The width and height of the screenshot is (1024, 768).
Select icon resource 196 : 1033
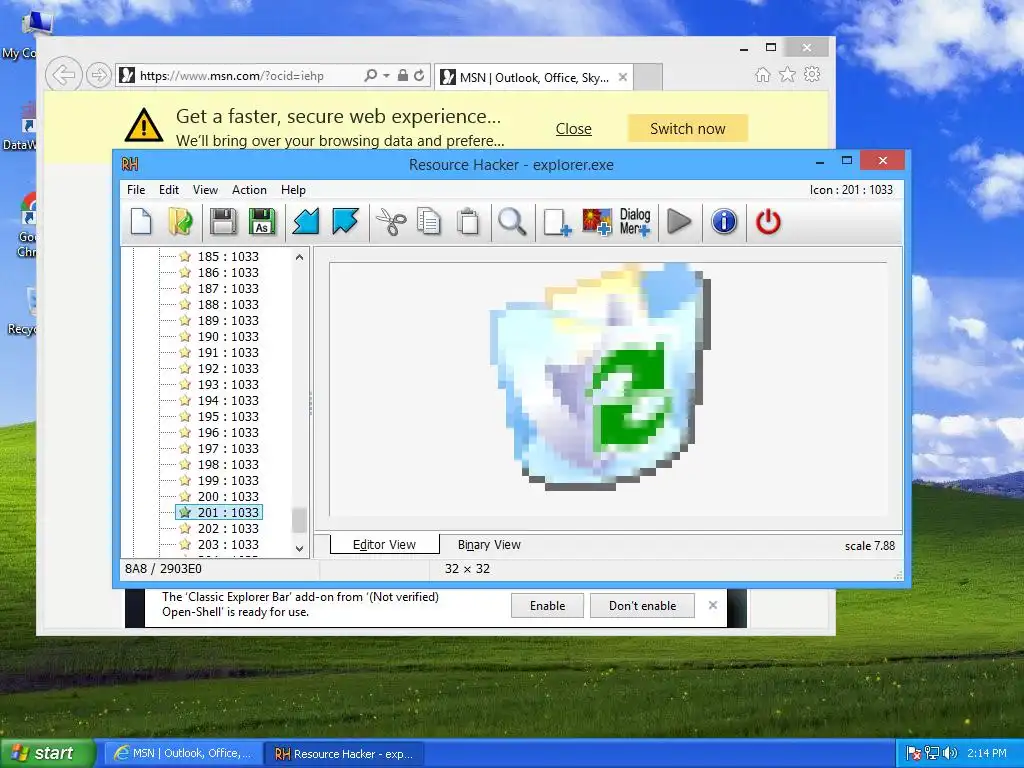click(x=228, y=432)
